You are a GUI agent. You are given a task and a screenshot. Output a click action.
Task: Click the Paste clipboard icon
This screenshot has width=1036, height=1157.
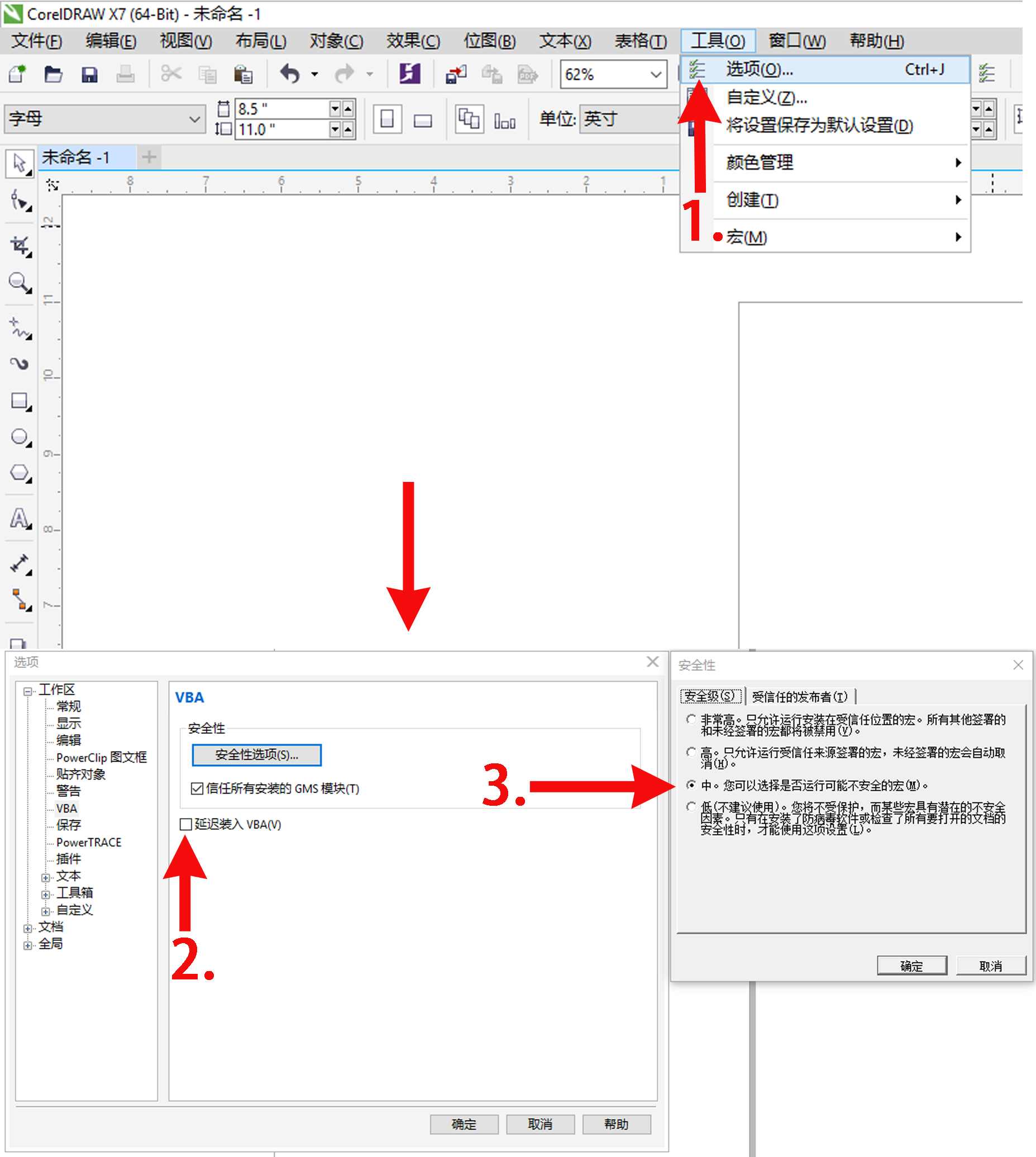click(243, 74)
